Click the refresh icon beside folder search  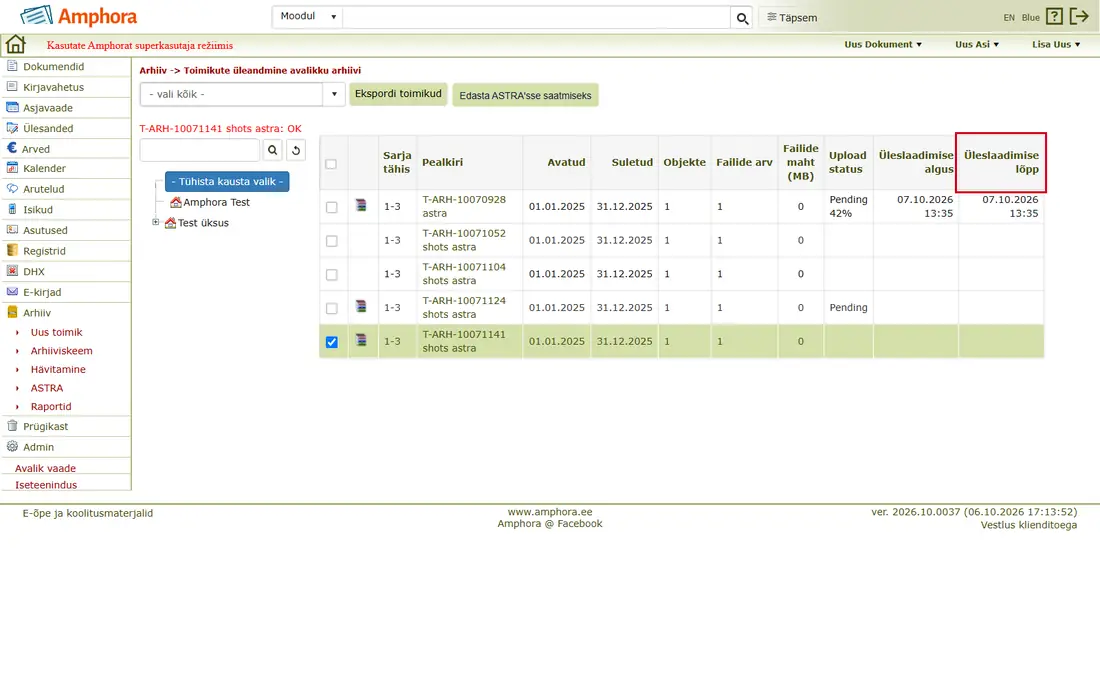296,150
